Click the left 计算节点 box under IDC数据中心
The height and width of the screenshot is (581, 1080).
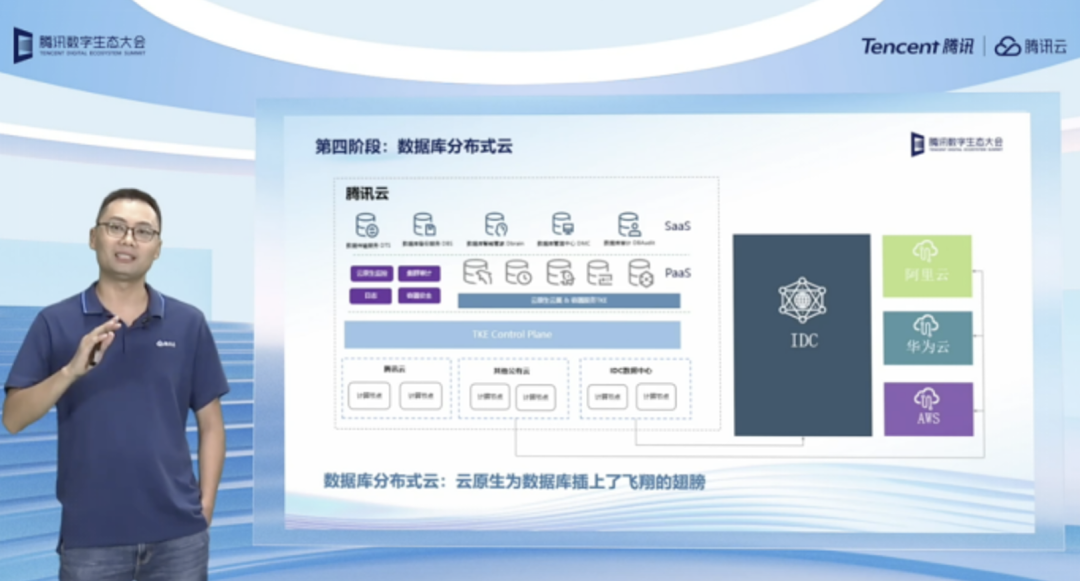[x=607, y=397]
